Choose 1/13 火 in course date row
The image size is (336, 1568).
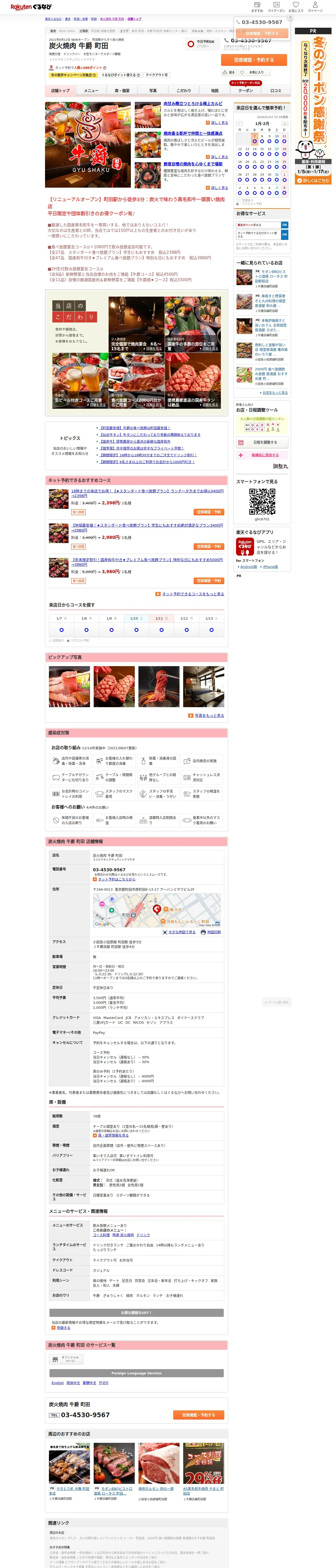pyautogui.click(x=212, y=630)
